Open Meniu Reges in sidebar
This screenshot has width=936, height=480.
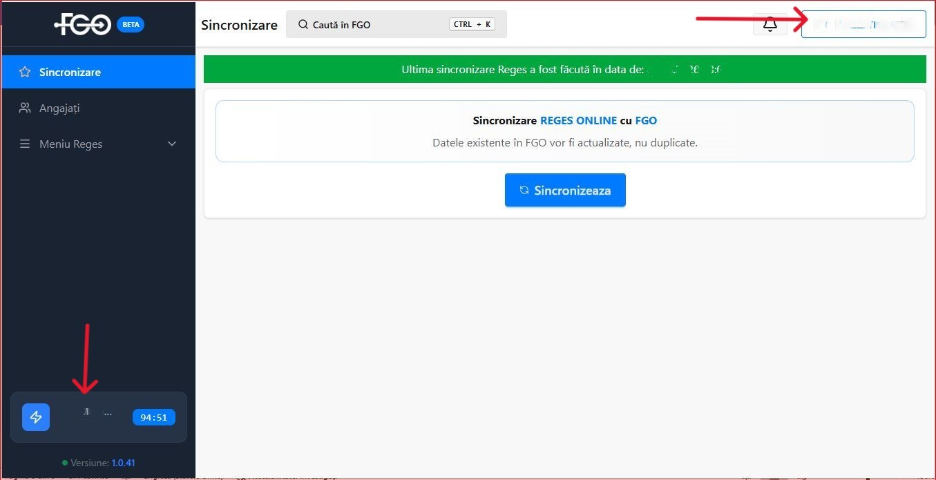[98, 144]
